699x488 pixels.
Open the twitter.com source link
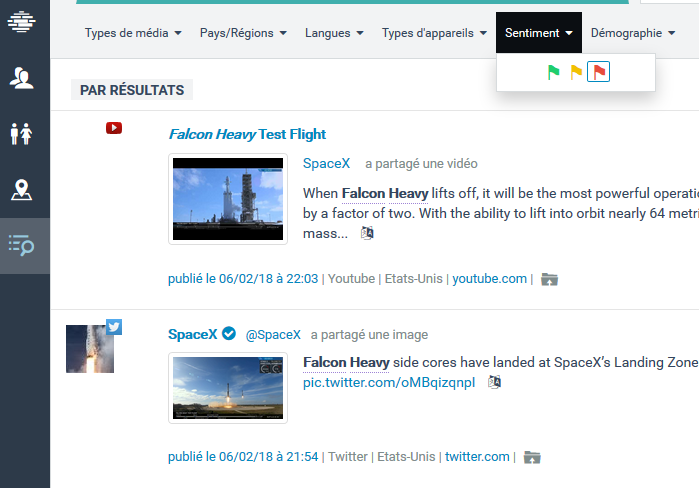coord(477,457)
